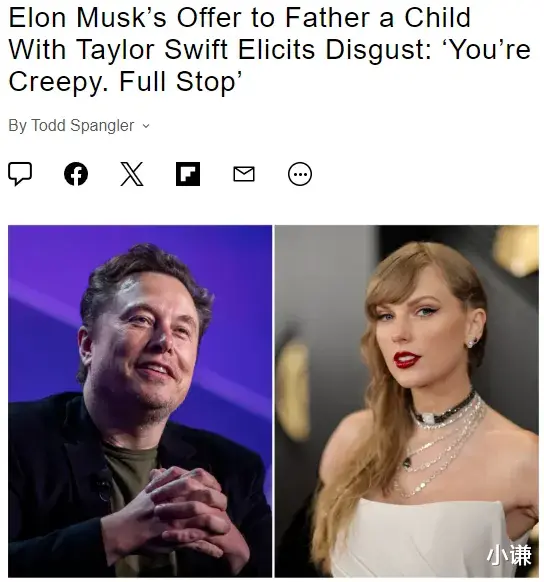Open more share options ellipsis icon
544x582 pixels.
300,174
